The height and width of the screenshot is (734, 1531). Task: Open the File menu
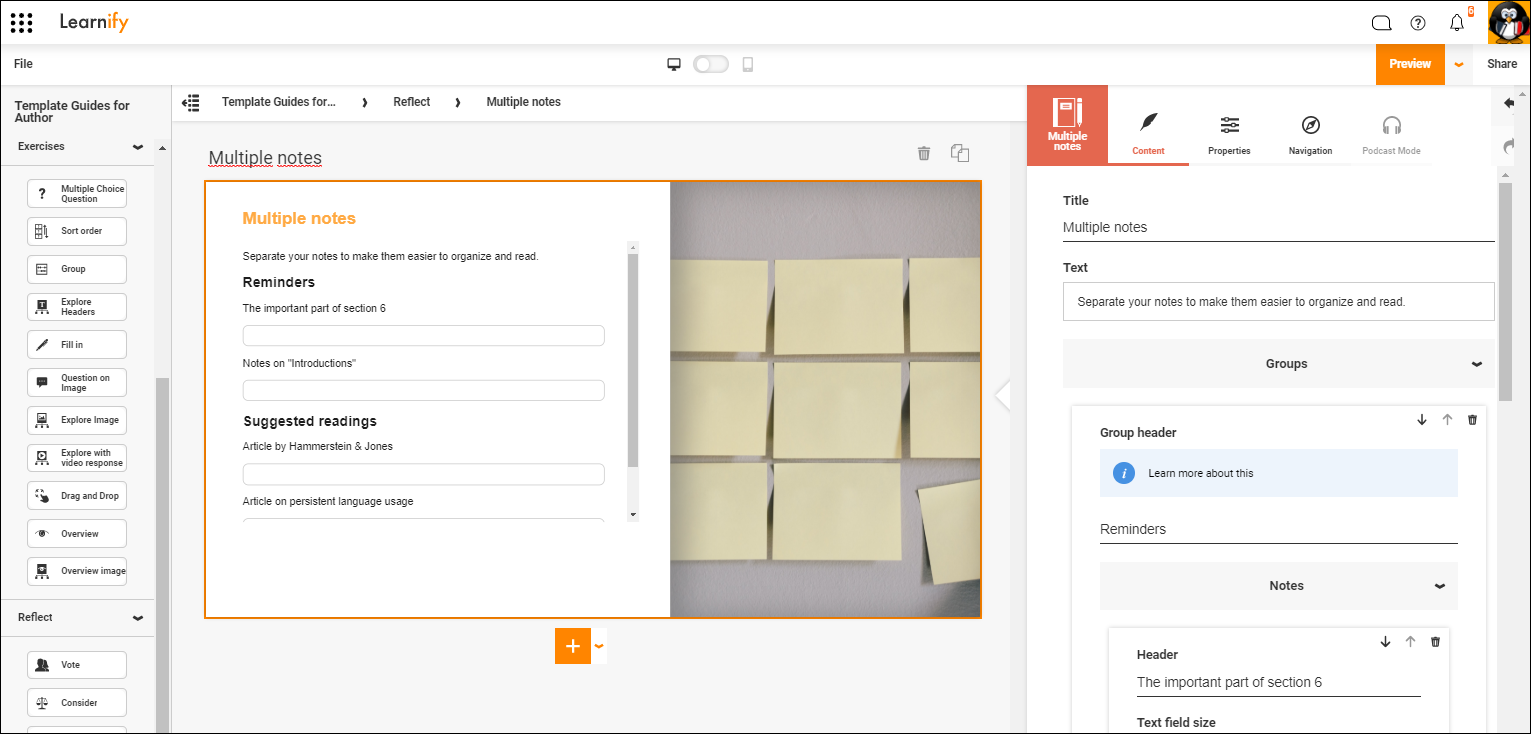point(22,63)
